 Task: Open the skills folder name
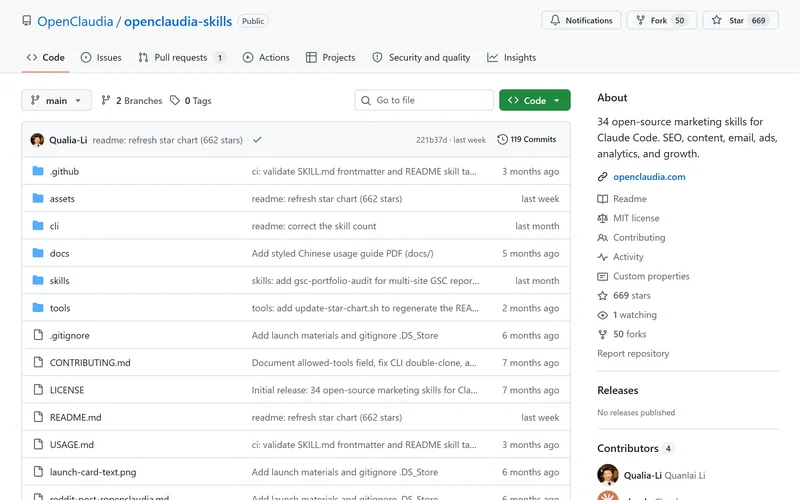click(x=59, y=281)
